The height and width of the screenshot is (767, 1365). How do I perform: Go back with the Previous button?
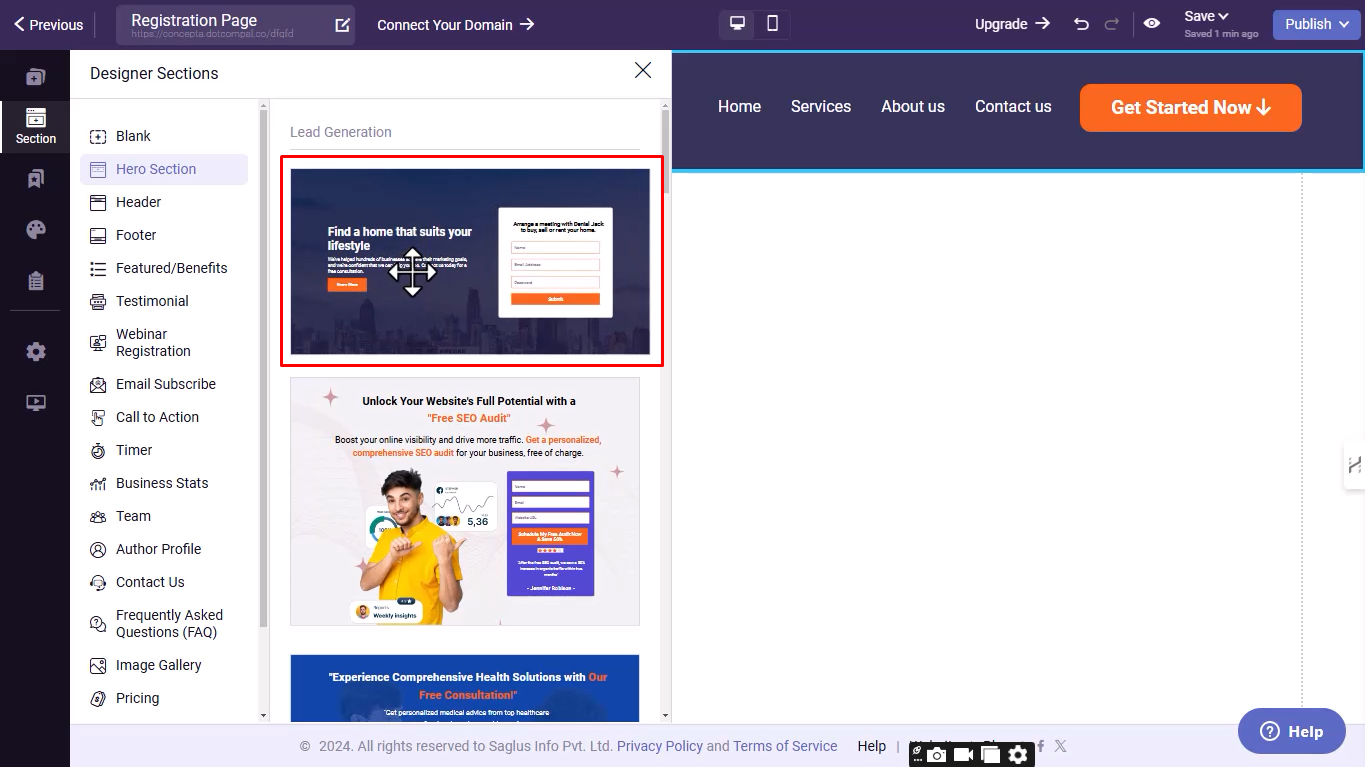click(48, 25)
